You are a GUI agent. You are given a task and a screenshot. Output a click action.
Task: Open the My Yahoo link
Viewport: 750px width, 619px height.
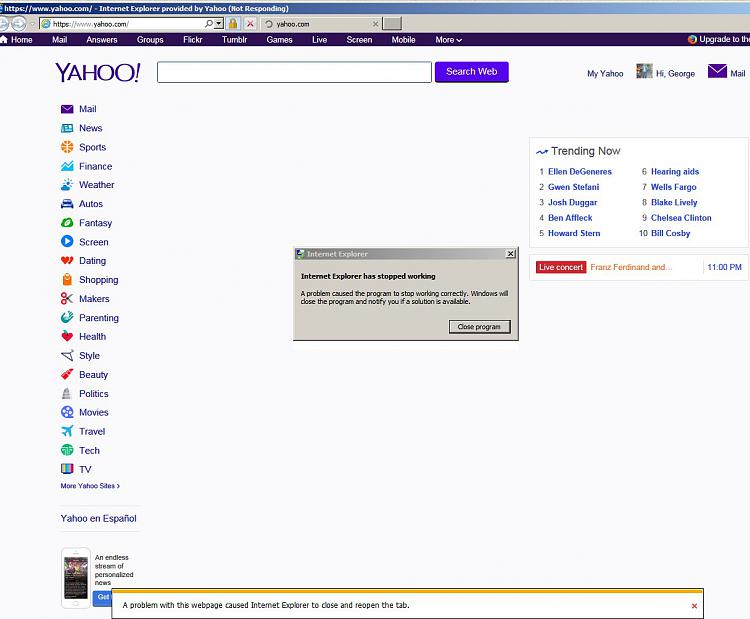click(605, 73)
